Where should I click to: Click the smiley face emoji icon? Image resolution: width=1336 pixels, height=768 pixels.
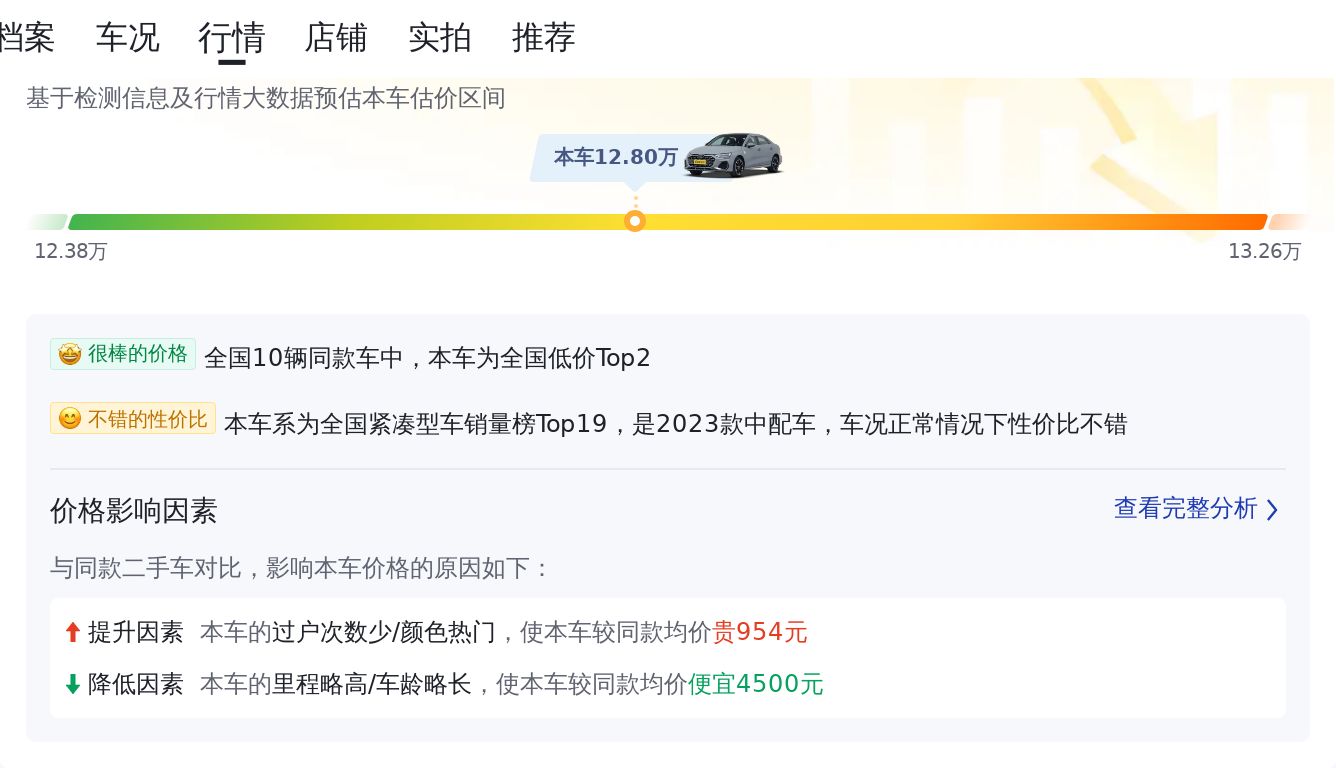click(x=69, y=419)
